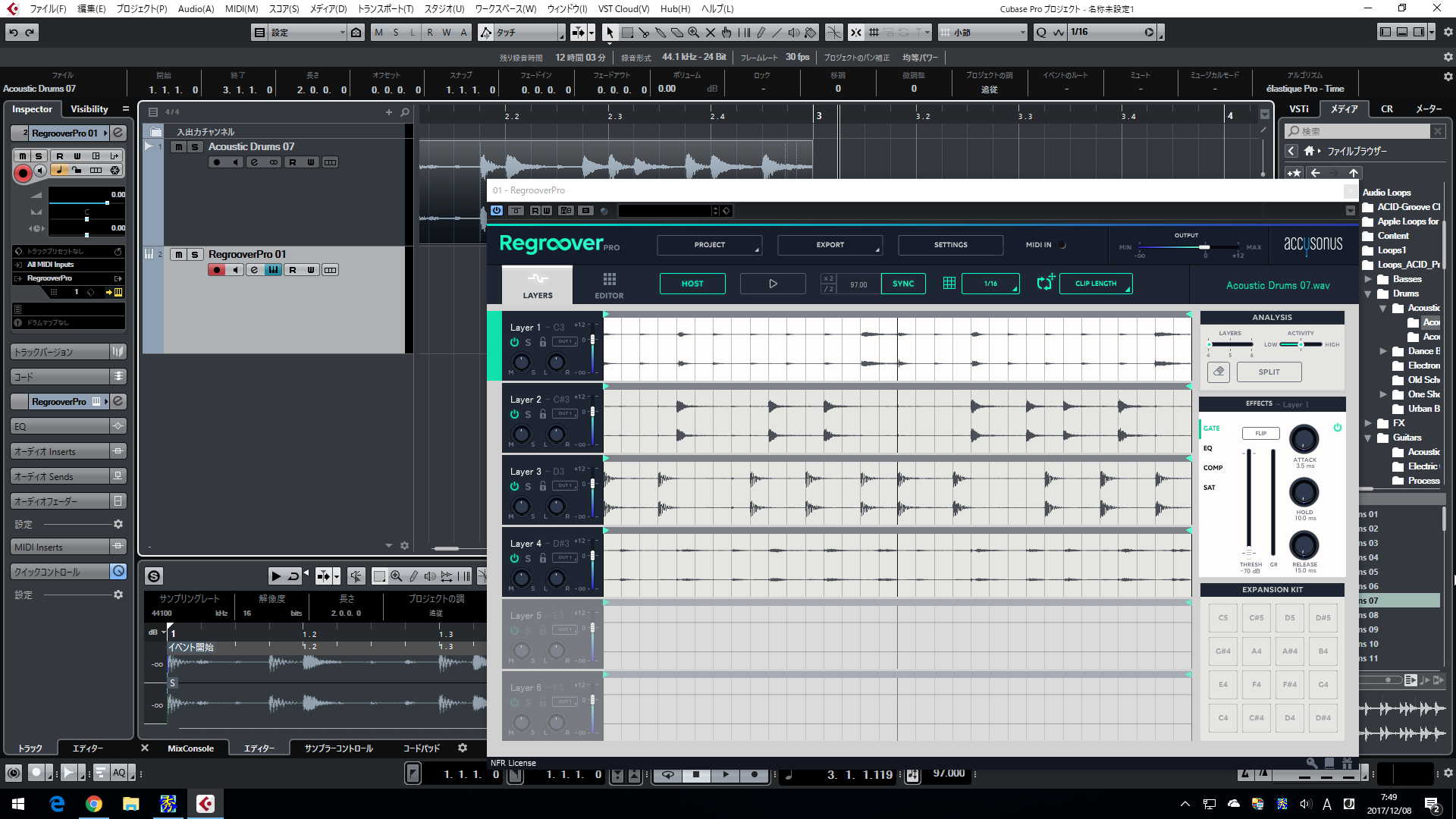
Task: Enable record on RegrooverPro 01 track
Action: pos(217,270)
